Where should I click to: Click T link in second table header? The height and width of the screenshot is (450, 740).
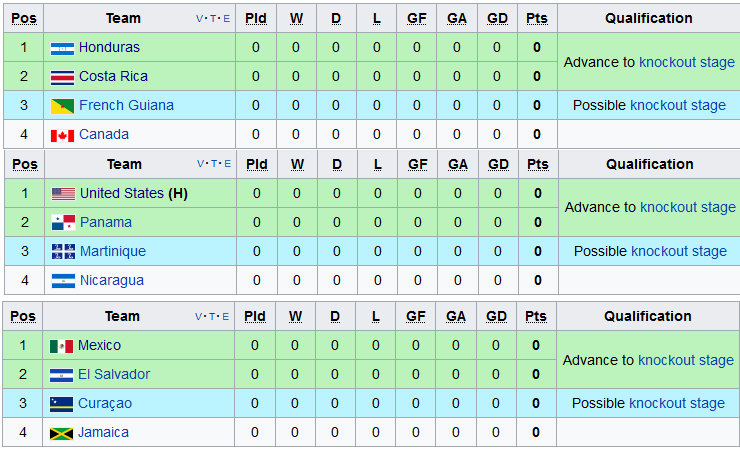coord(214,164)
